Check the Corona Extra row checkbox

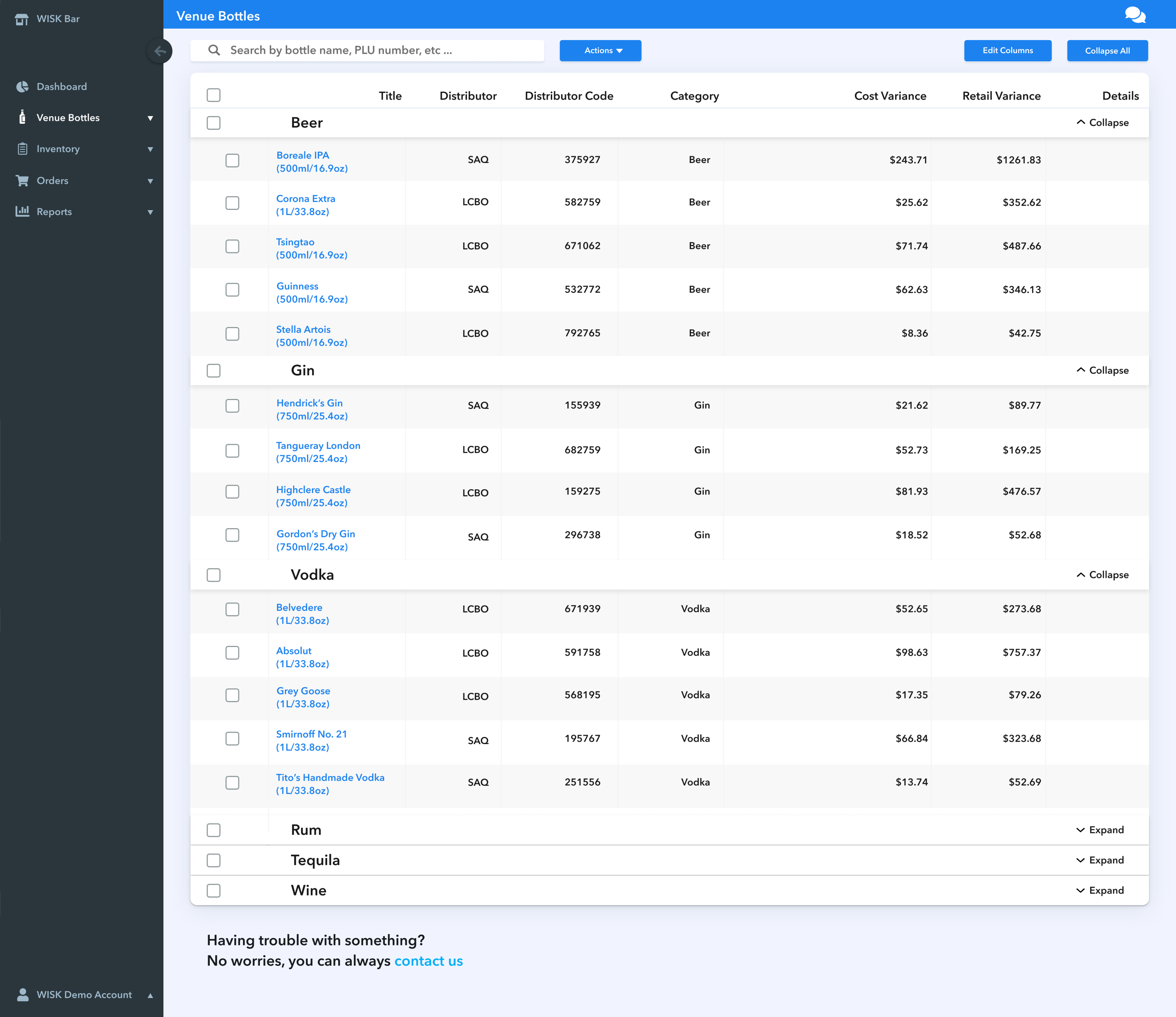click(x=232, y=203)
